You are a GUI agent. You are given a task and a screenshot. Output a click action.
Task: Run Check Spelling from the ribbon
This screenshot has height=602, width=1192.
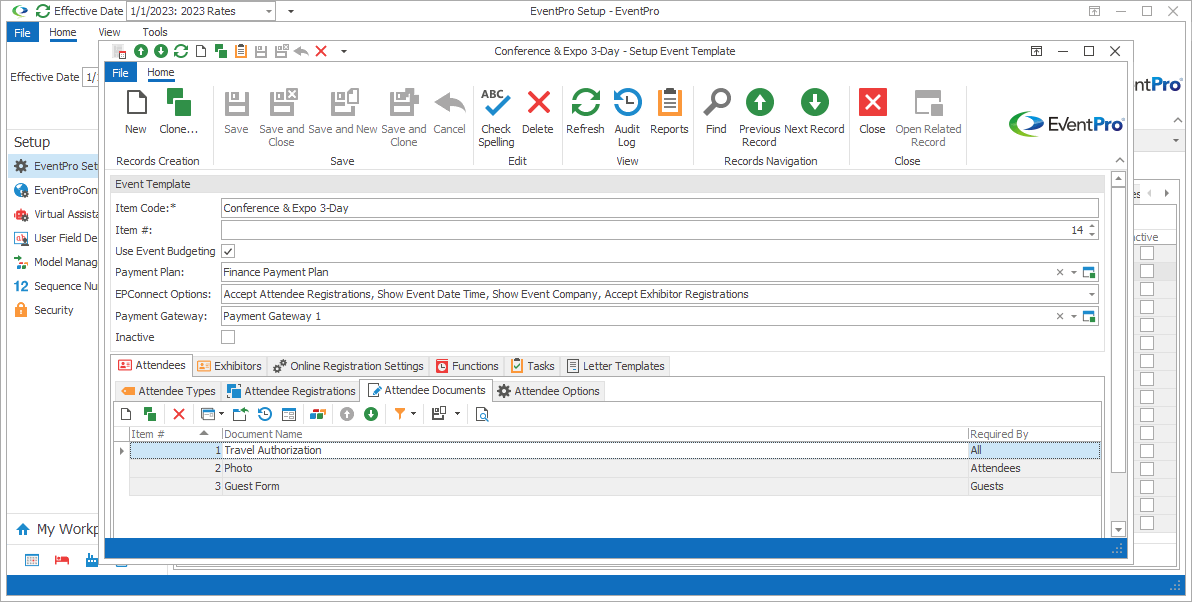[496, 118]
